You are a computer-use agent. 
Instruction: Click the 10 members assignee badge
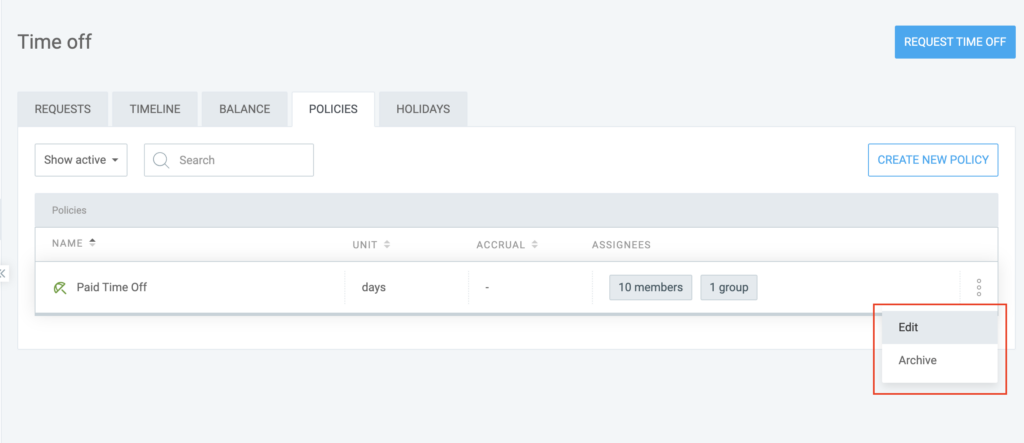click(x=650, y=288)
